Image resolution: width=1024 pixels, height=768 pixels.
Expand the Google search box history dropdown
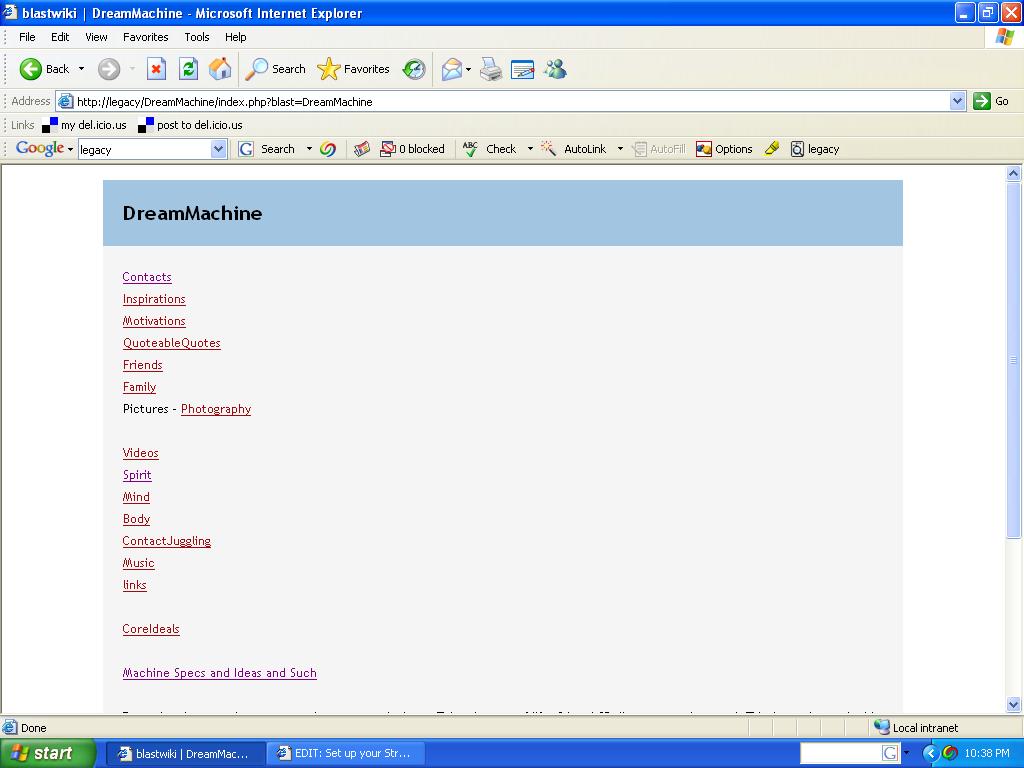pyautogui.click(x=218, y=150)
